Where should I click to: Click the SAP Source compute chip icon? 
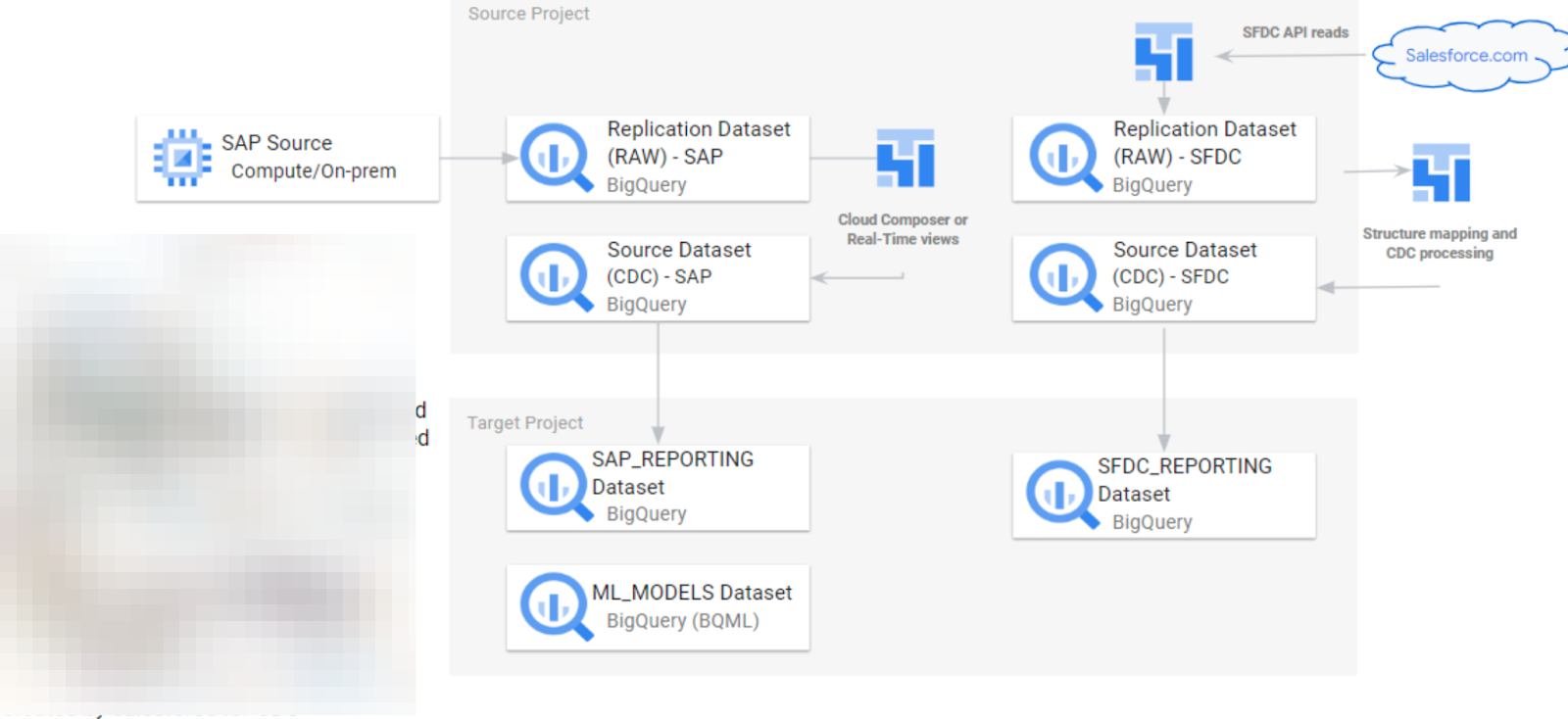coord(182,158)
